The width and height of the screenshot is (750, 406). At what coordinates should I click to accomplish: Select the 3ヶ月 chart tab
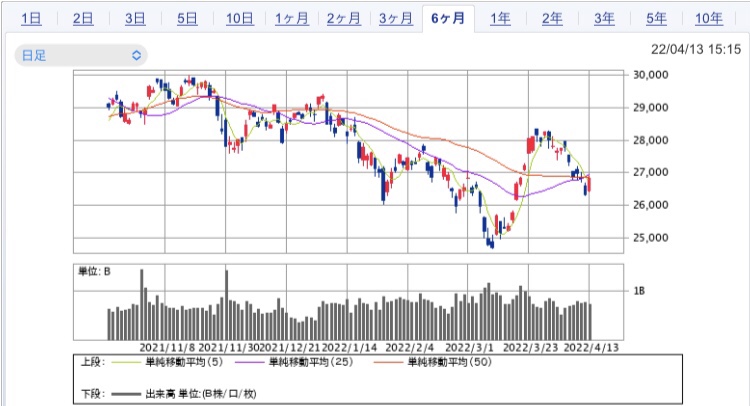(x=396, y=19)
